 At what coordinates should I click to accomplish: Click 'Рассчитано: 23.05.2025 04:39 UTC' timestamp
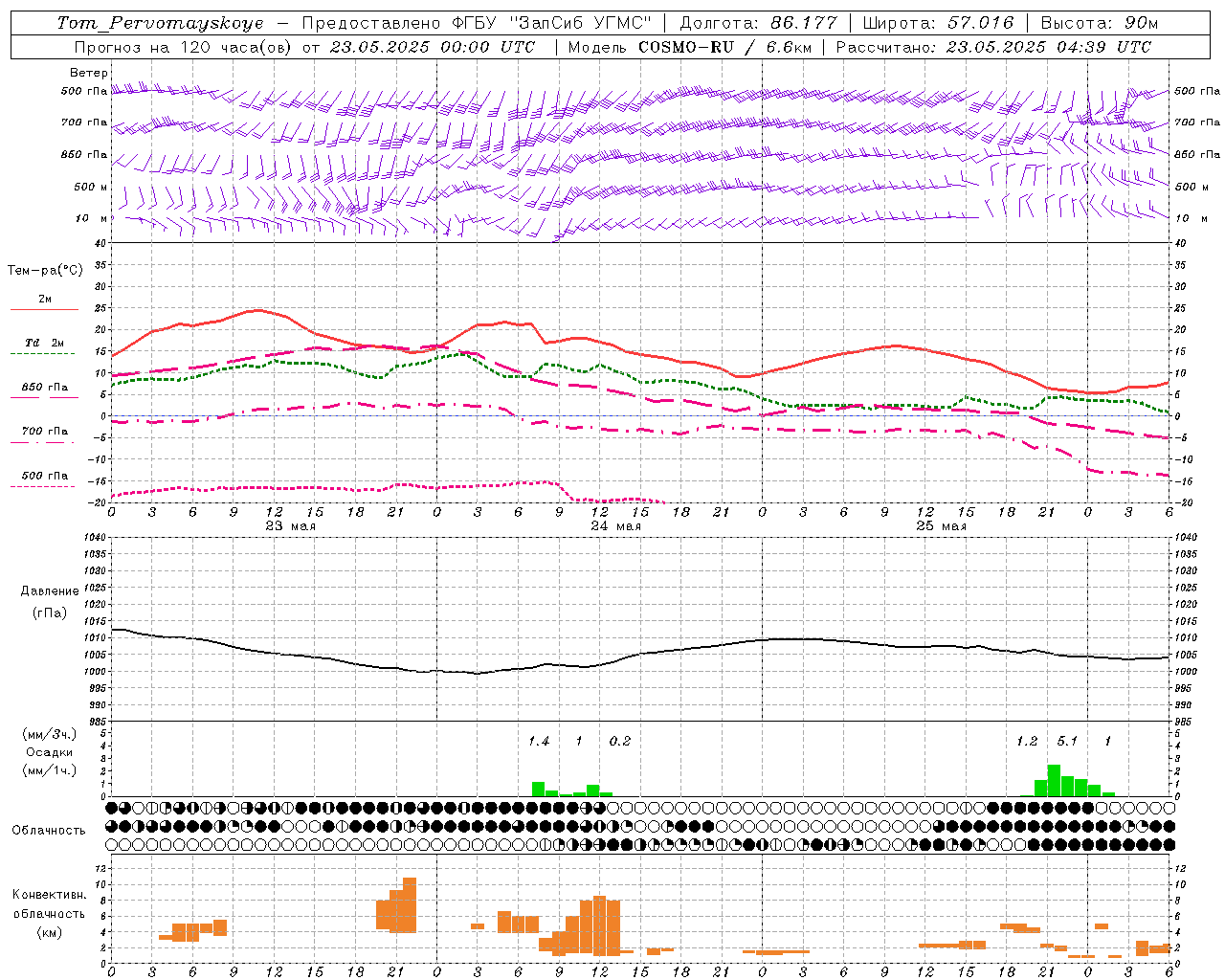pos(993,47)
